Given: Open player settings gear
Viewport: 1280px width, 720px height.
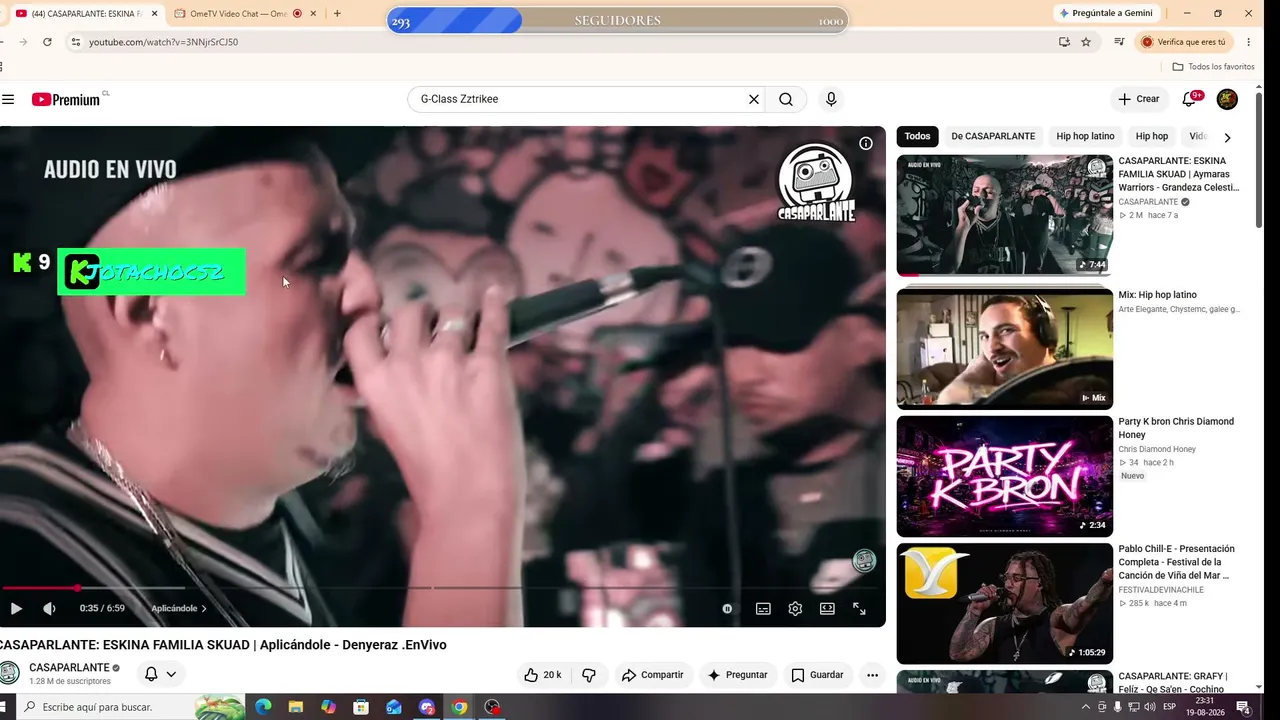Looking at the screenshot, I should [x=795, y=608].
